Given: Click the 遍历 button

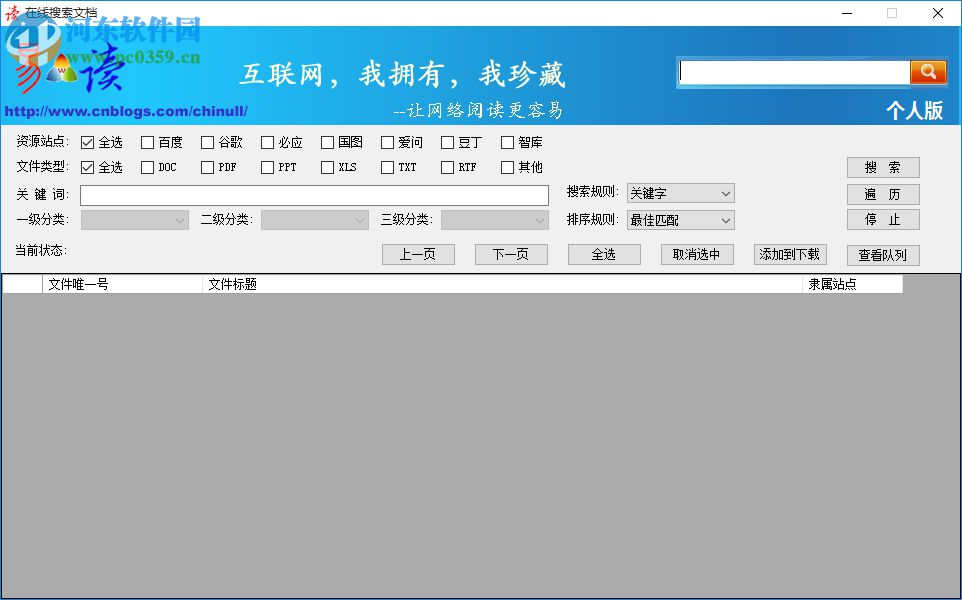Looking at the screenshot, I should (883, 194).
